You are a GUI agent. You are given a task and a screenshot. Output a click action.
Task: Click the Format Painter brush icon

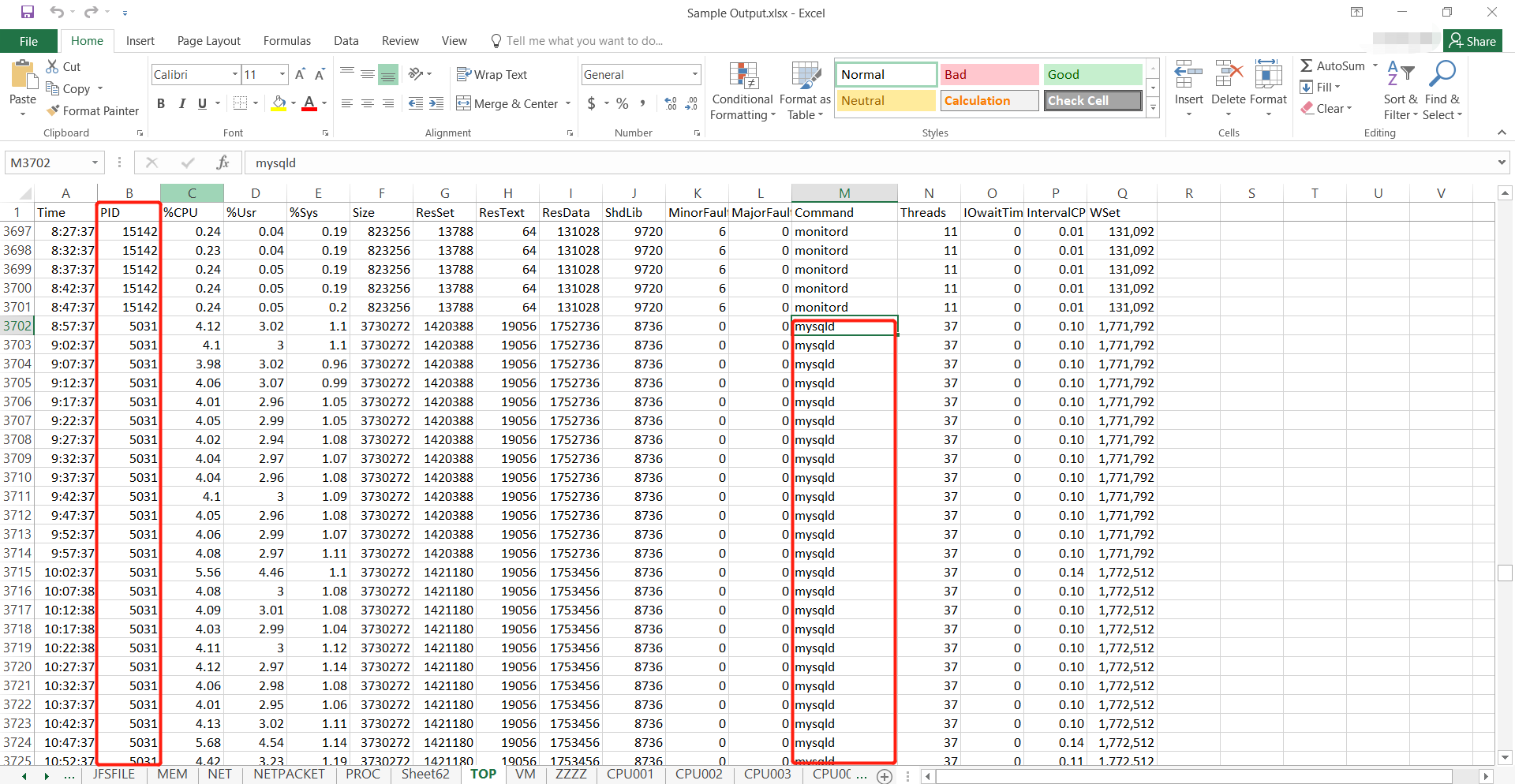tap(53, 111)
